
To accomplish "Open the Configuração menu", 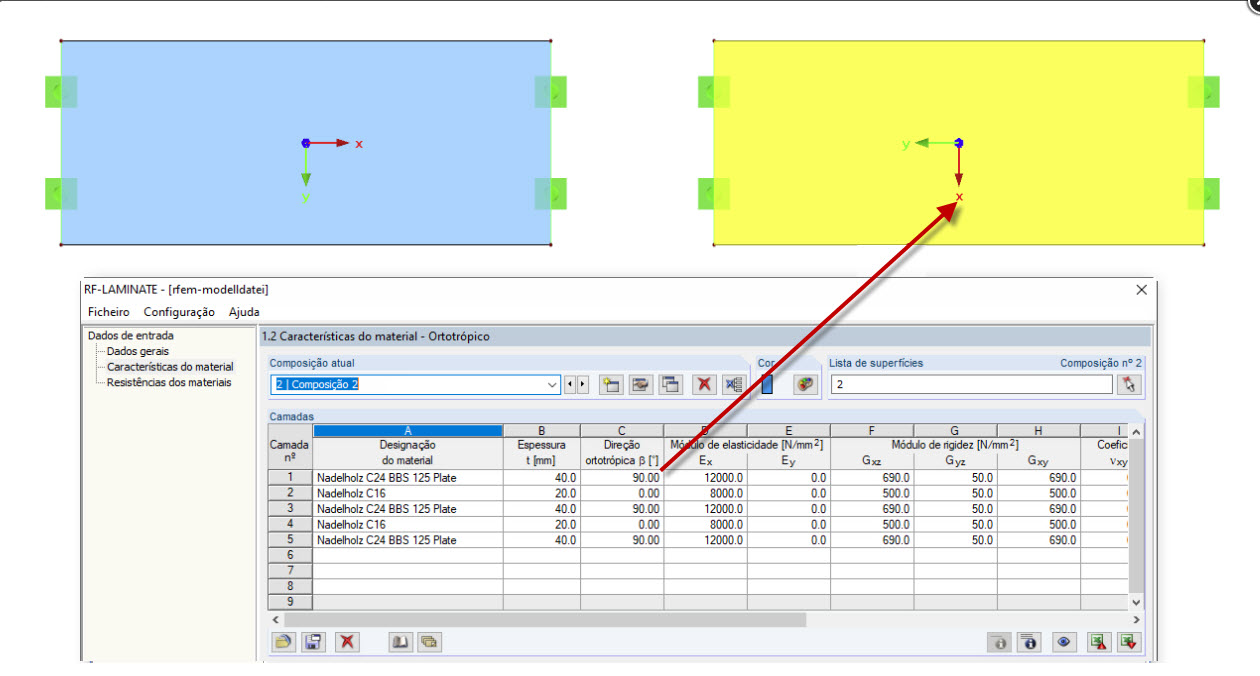I will point(179,312).
